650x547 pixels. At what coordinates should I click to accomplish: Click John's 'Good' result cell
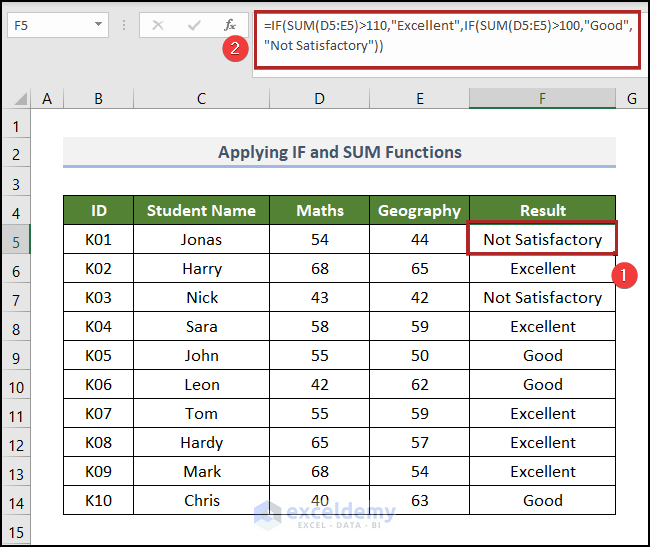542,356
